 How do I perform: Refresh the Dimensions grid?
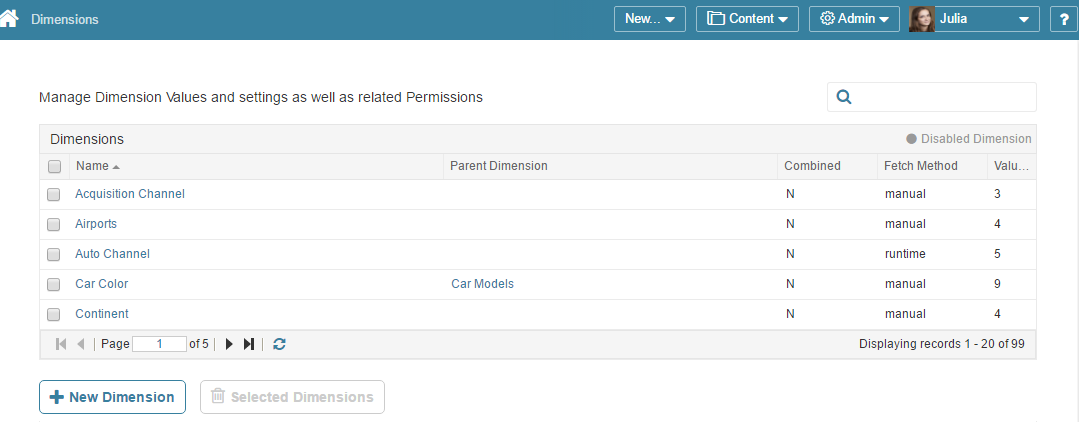point(279,344)
